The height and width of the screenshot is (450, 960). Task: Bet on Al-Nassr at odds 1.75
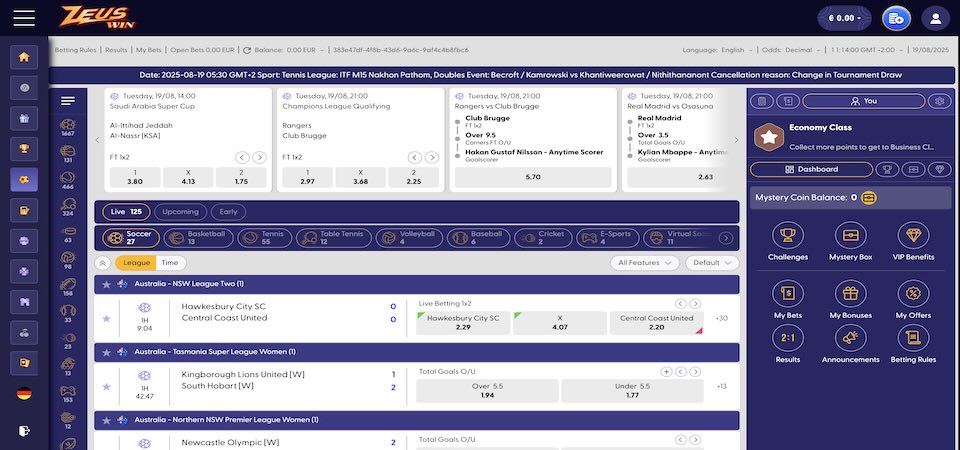tap(241, 178)
